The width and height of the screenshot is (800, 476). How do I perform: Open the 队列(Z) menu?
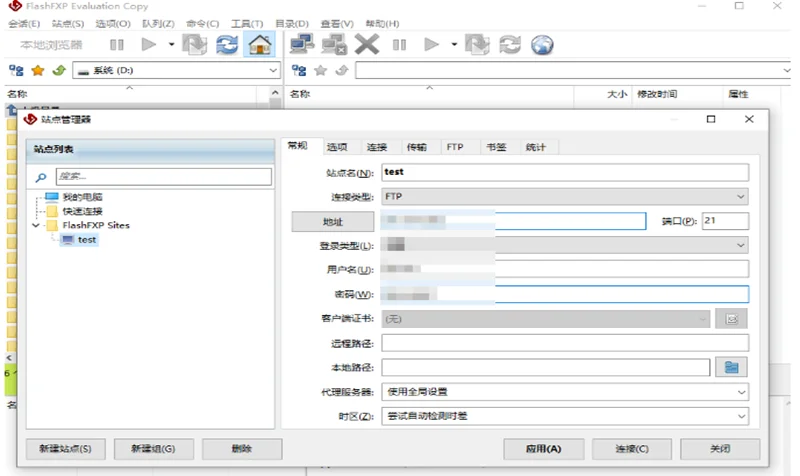[x=158, y=23]
